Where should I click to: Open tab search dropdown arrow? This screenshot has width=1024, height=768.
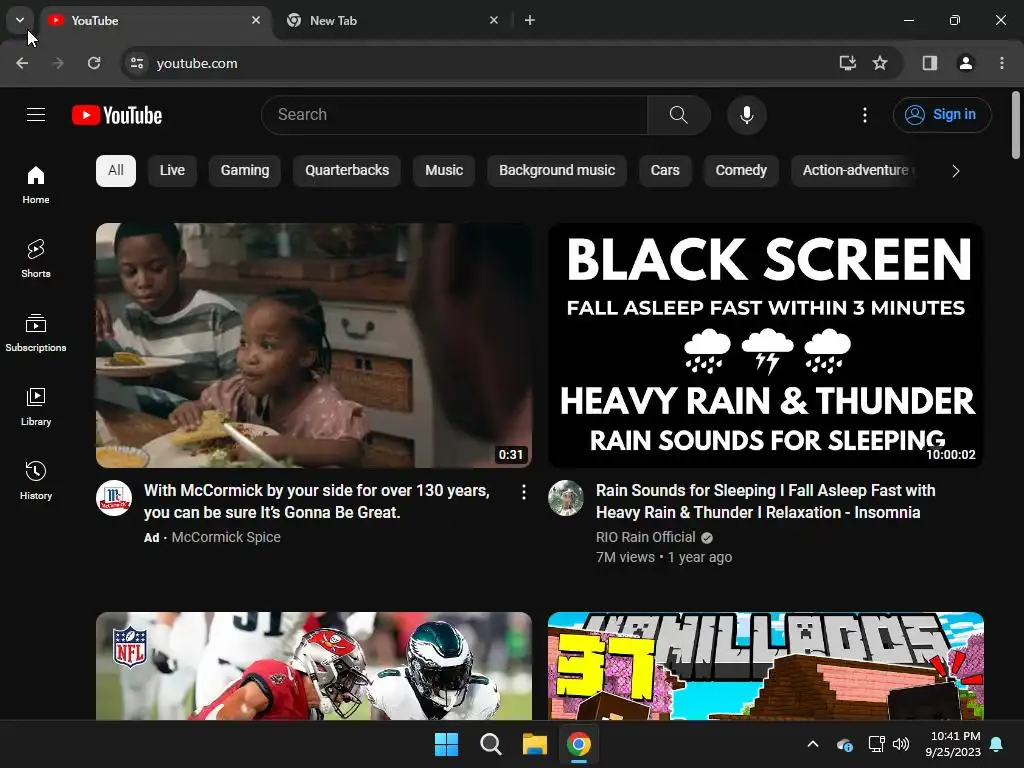point(20,20)
